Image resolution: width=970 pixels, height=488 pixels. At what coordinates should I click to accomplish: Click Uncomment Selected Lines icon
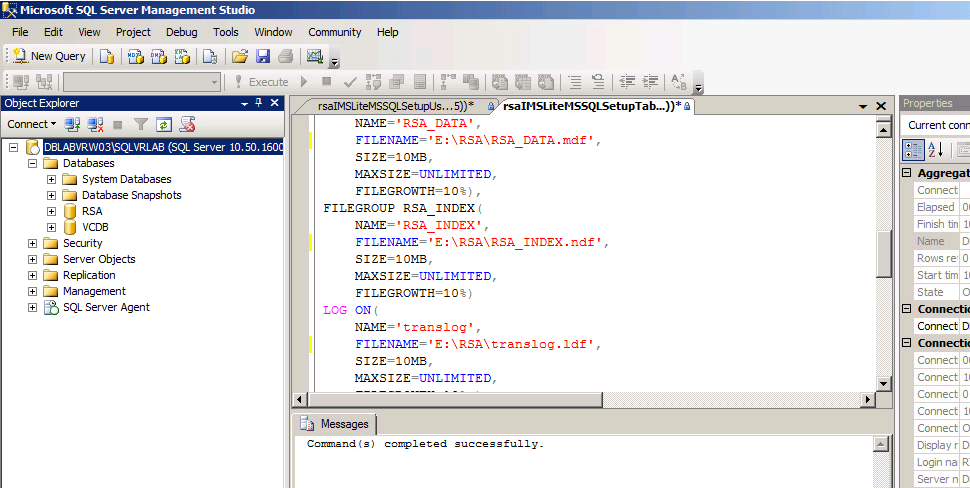tap(598, 82)
